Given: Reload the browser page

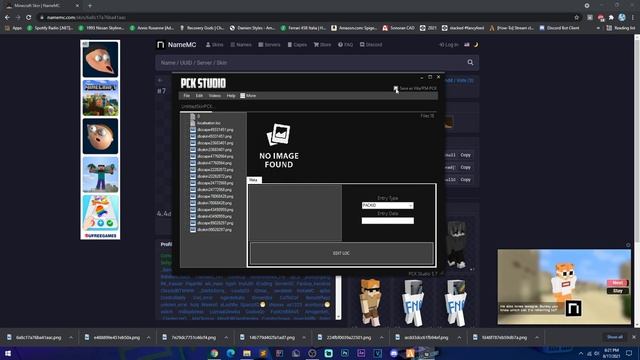Looking at the screenshot, I should [x=29, y=18].
